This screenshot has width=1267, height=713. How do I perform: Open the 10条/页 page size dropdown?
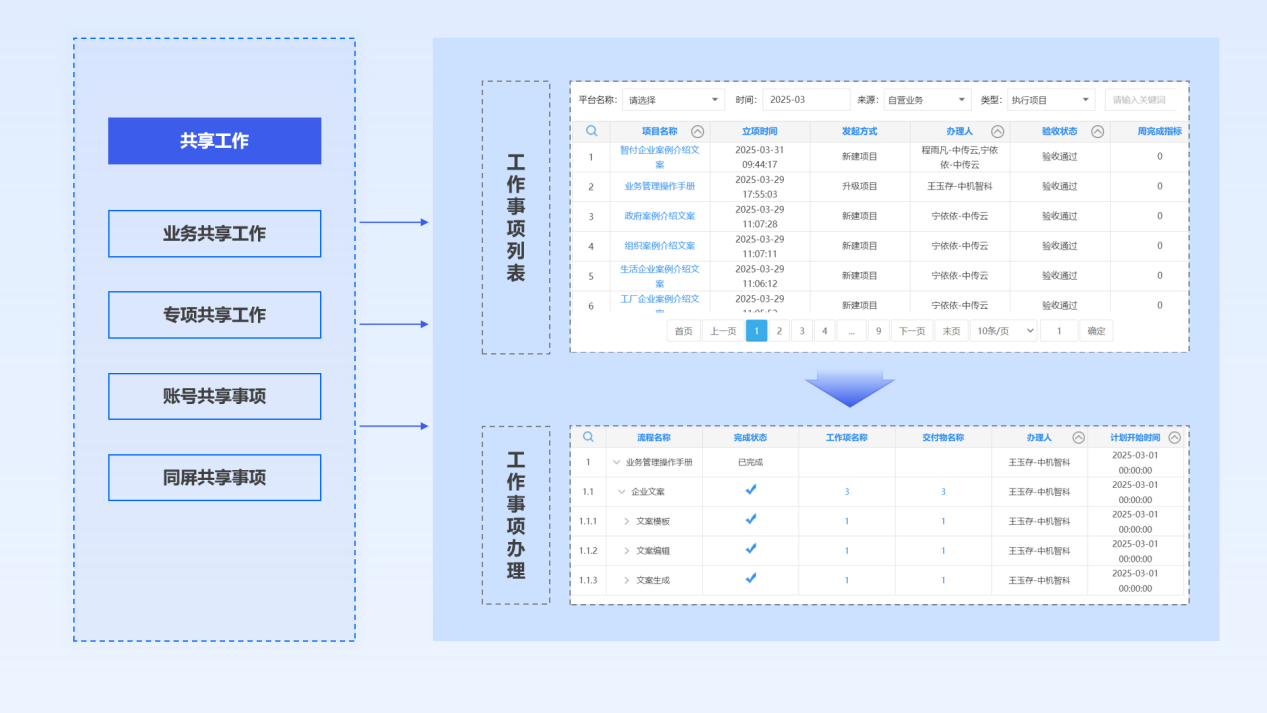pyautogui.click(x=1003, y=331)
